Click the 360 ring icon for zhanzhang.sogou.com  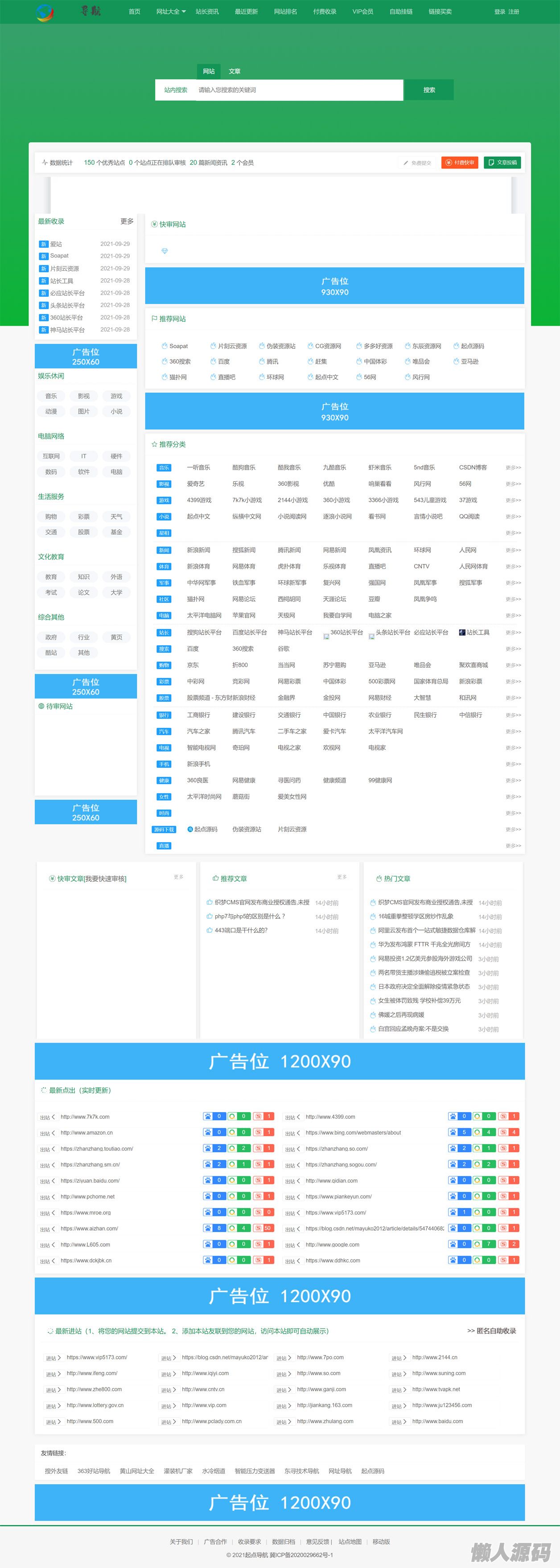pyautogui.click(x=477, y=1164)
